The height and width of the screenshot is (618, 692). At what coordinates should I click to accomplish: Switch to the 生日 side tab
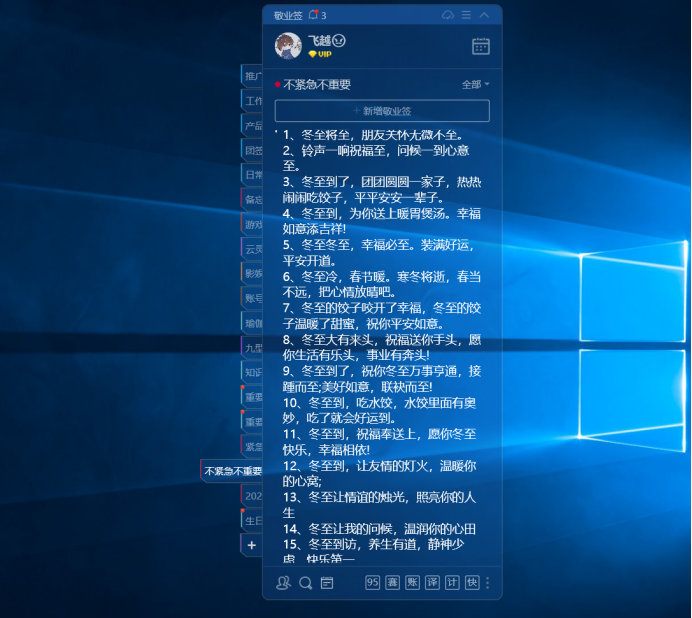[252, 520]
